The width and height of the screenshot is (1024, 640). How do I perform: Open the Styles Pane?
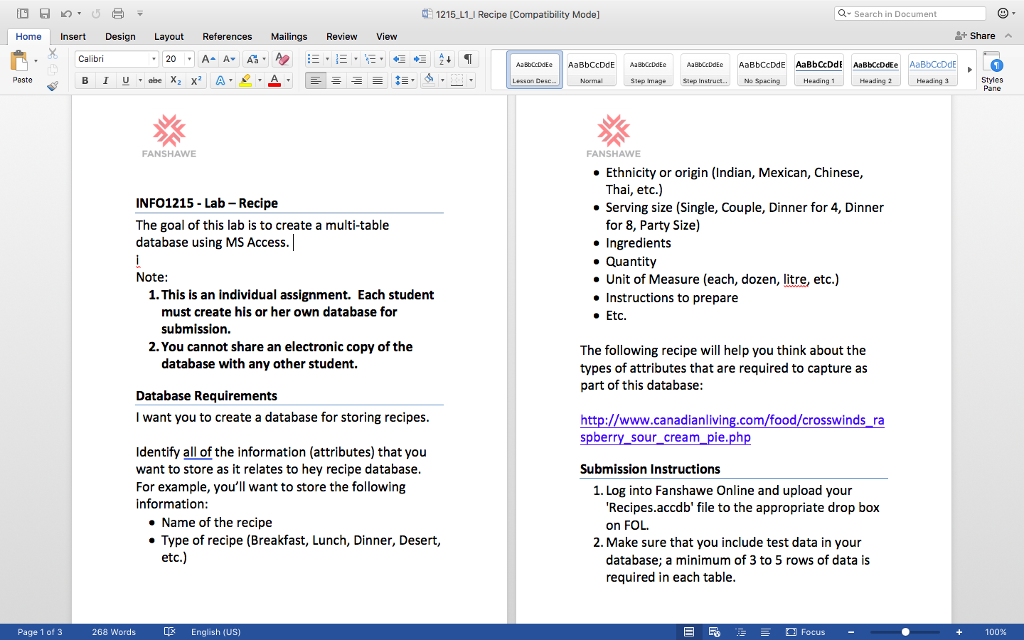(992, 71)
